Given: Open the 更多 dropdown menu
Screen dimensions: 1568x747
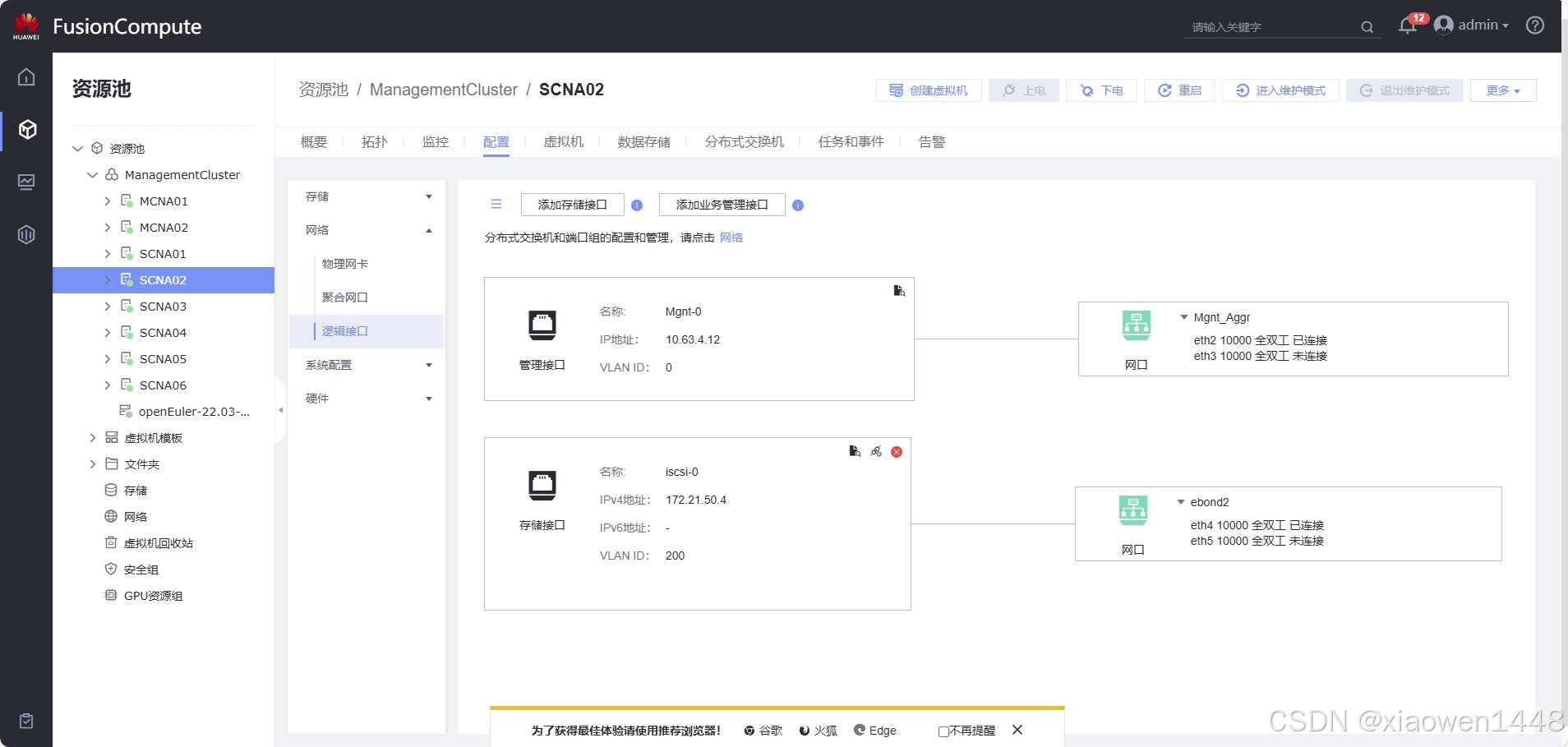Looking at the screenshot, I should pyautogui.click(x=1502, y=90).
